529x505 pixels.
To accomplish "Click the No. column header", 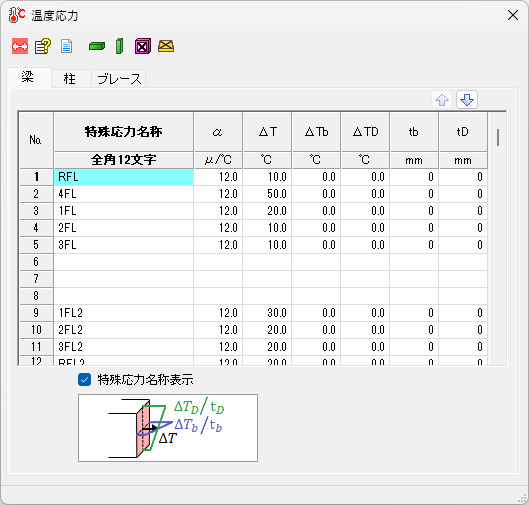I will pyautogui.click(x=36, y=140).
